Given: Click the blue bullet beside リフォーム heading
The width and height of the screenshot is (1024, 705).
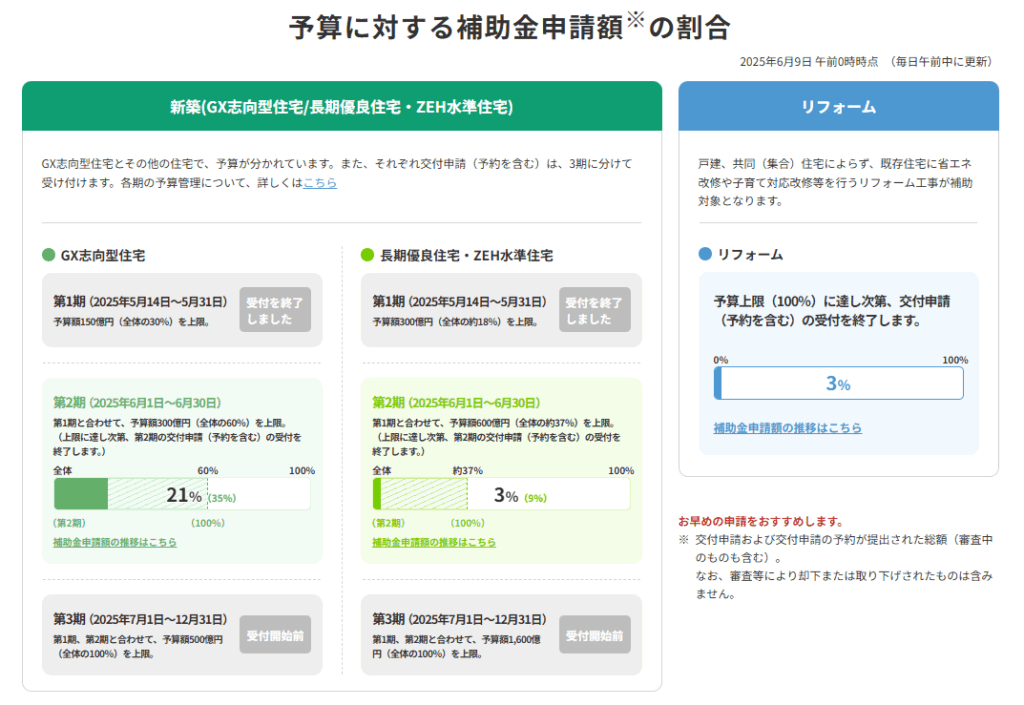Looking at the screenshot, I should click(x=705, y=254).
